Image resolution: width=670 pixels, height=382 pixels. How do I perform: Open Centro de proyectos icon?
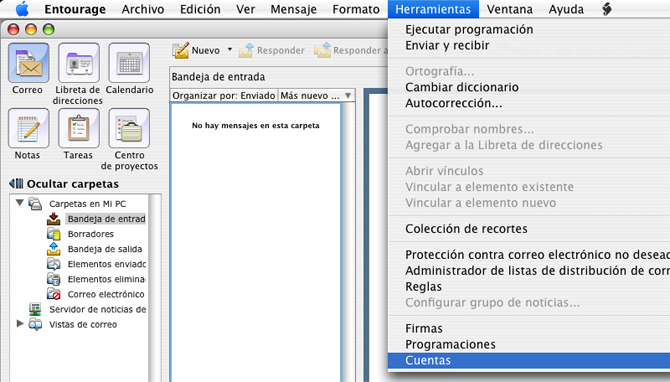pos(129,128)
